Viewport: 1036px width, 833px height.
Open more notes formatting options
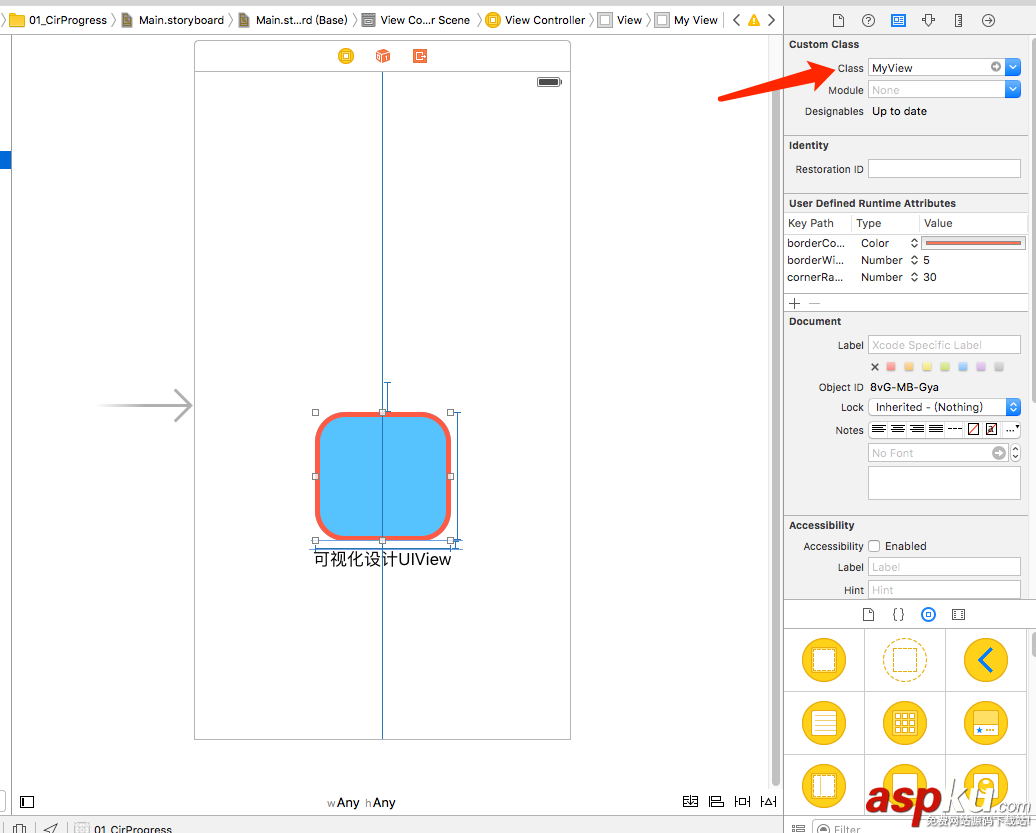[1012, 429]
